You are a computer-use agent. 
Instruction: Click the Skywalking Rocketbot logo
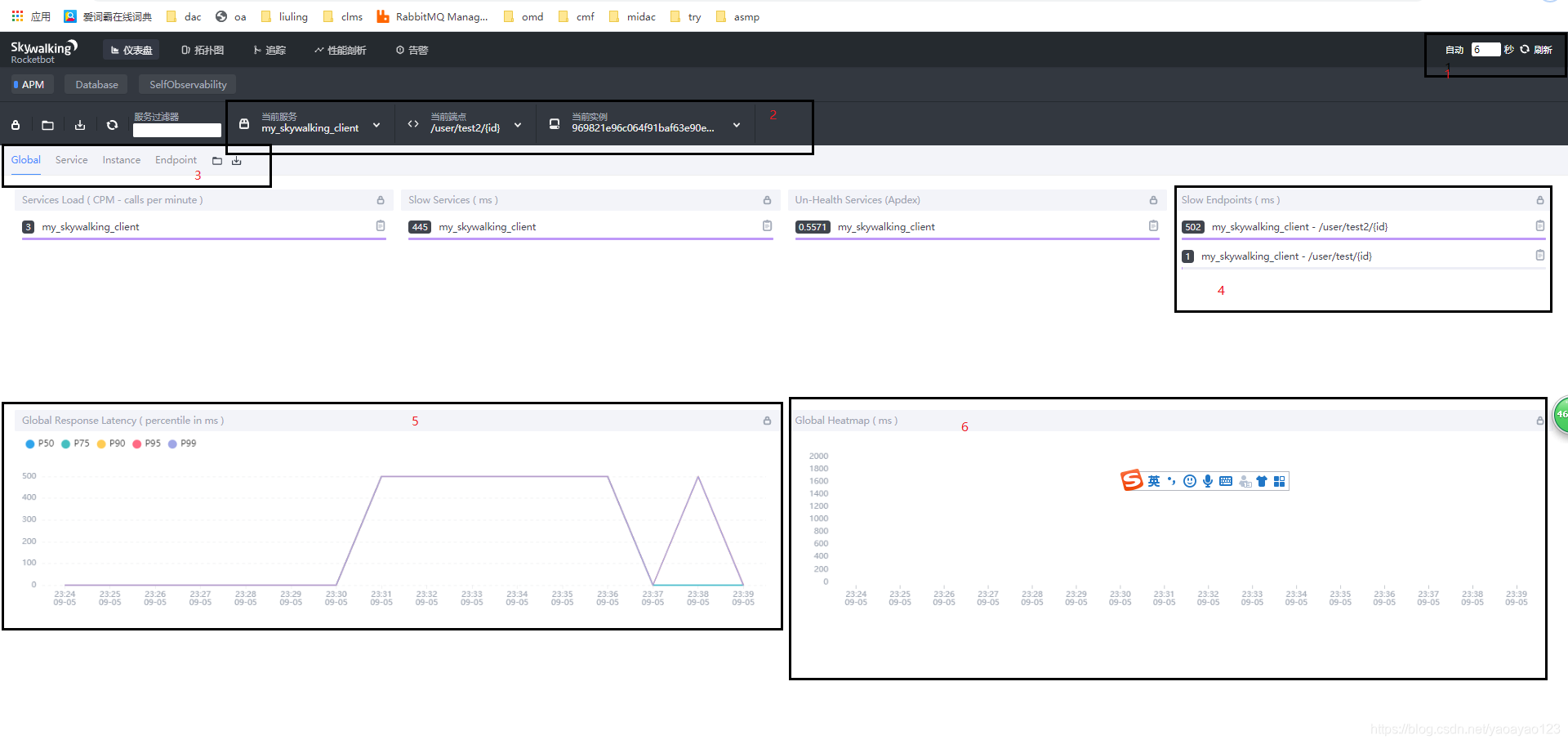point(44,51)
